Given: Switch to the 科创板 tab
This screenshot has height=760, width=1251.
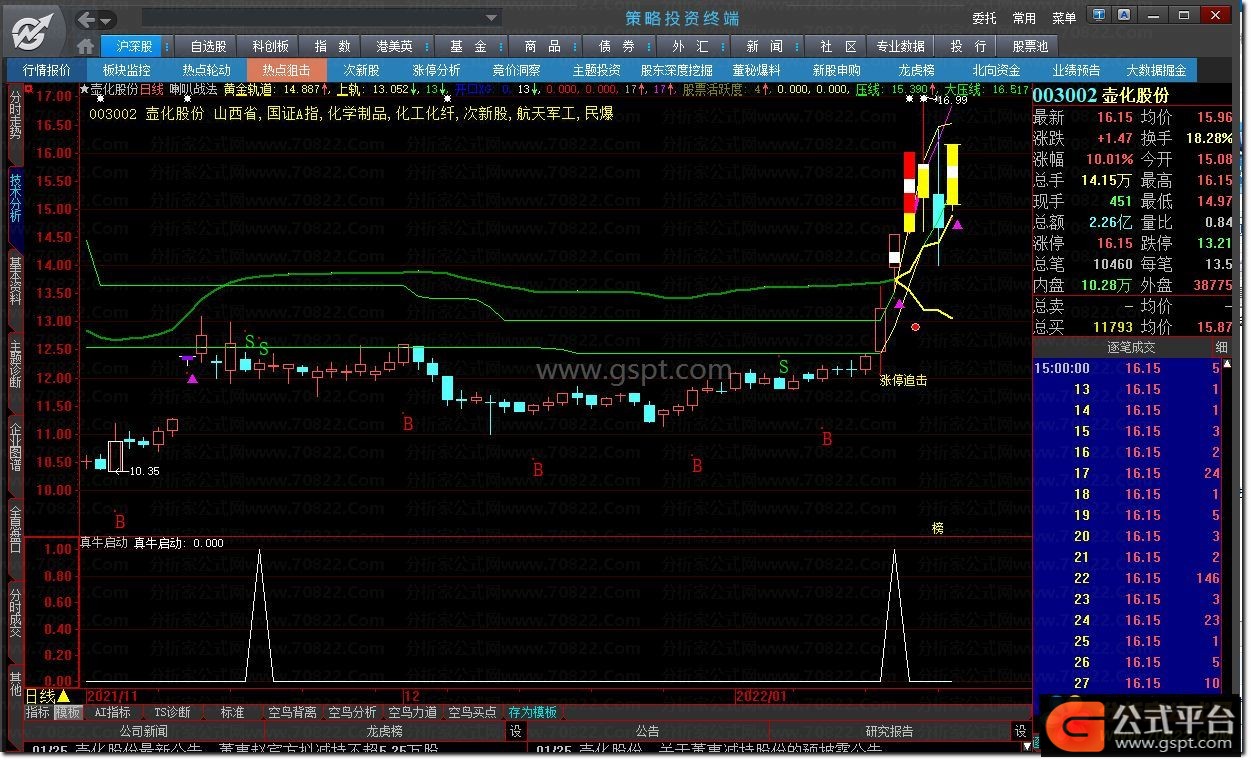Looking at the screenshot, I should [270, 47].
